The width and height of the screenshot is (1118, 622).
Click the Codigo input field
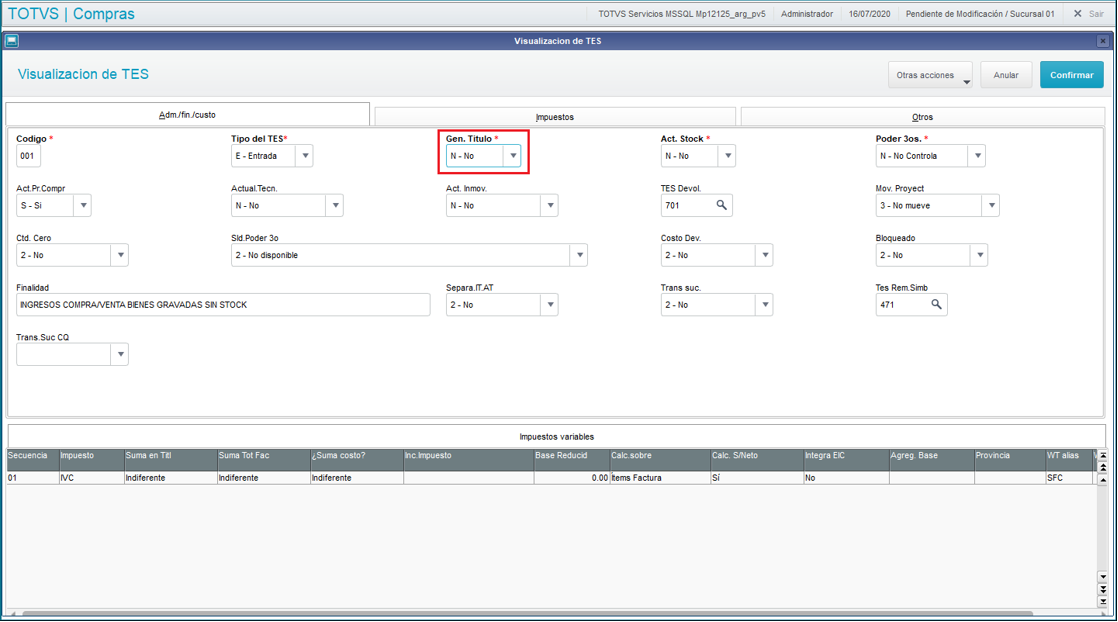pyautogui.click(x=29, y=156)
